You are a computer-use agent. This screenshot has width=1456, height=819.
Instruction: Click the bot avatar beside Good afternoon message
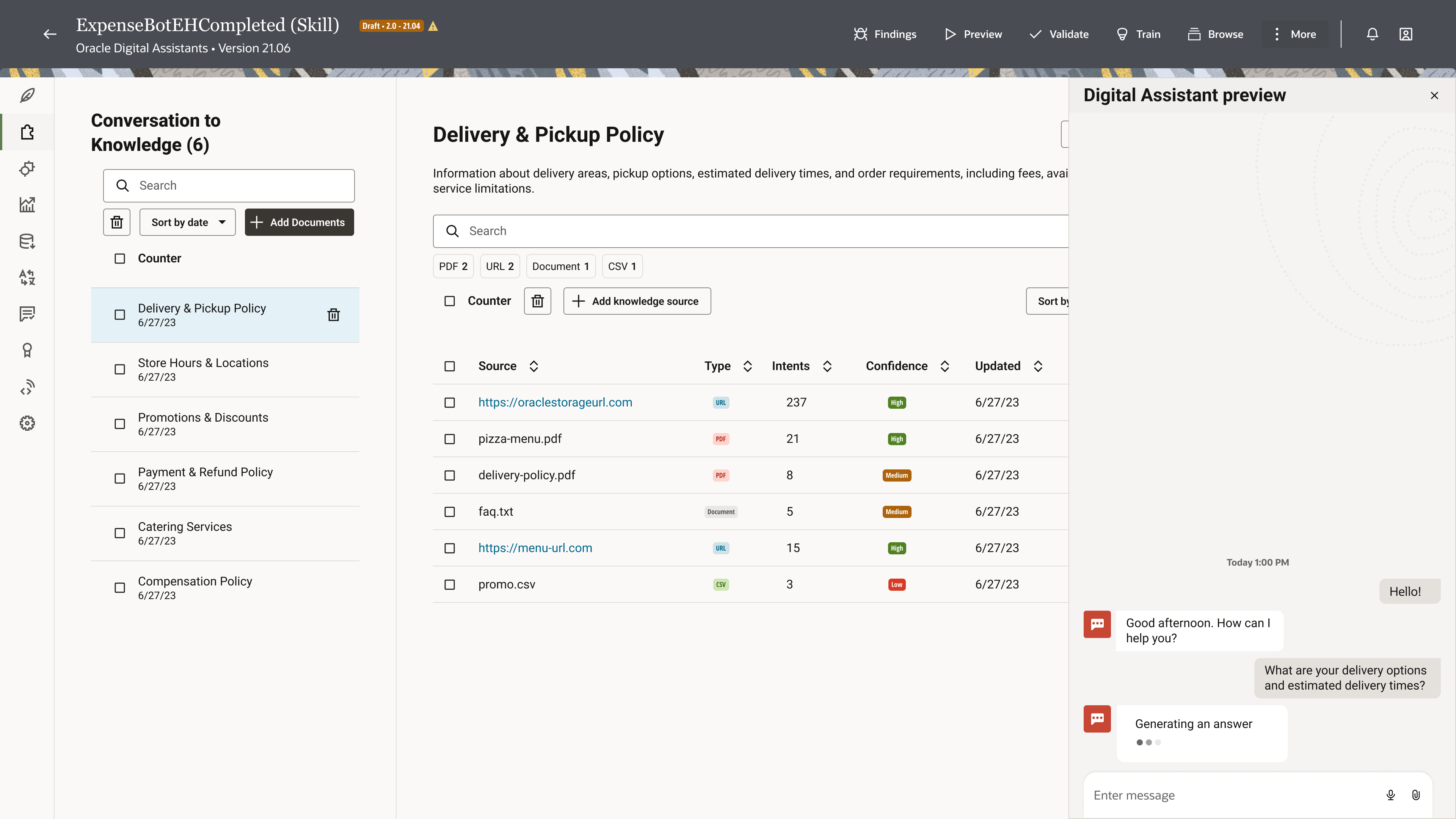tap(1097, 624)
